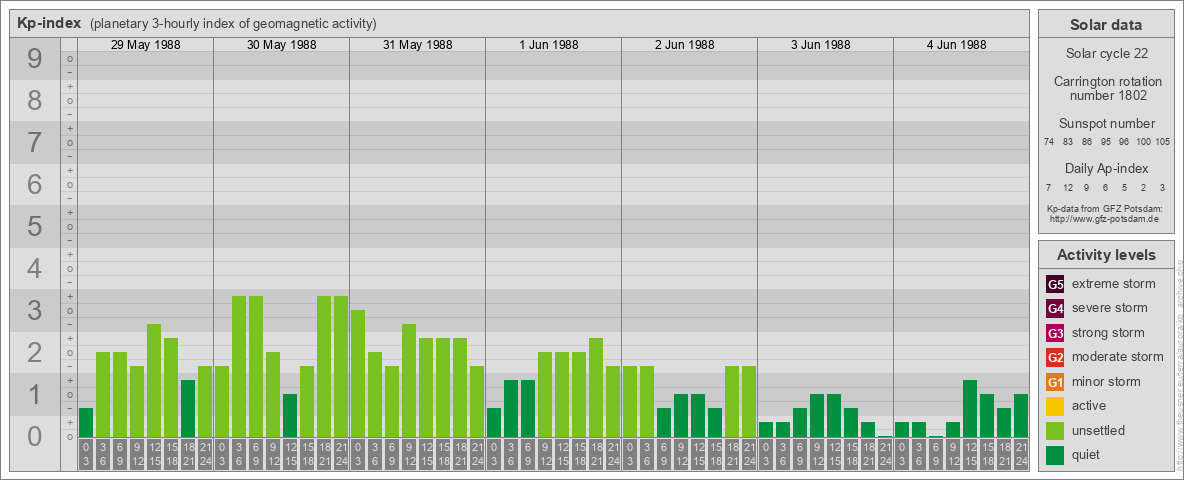Click the 4 Jun 12–15 hour bar
This screenshot has height=480, width=1184.
coord(970,409)
